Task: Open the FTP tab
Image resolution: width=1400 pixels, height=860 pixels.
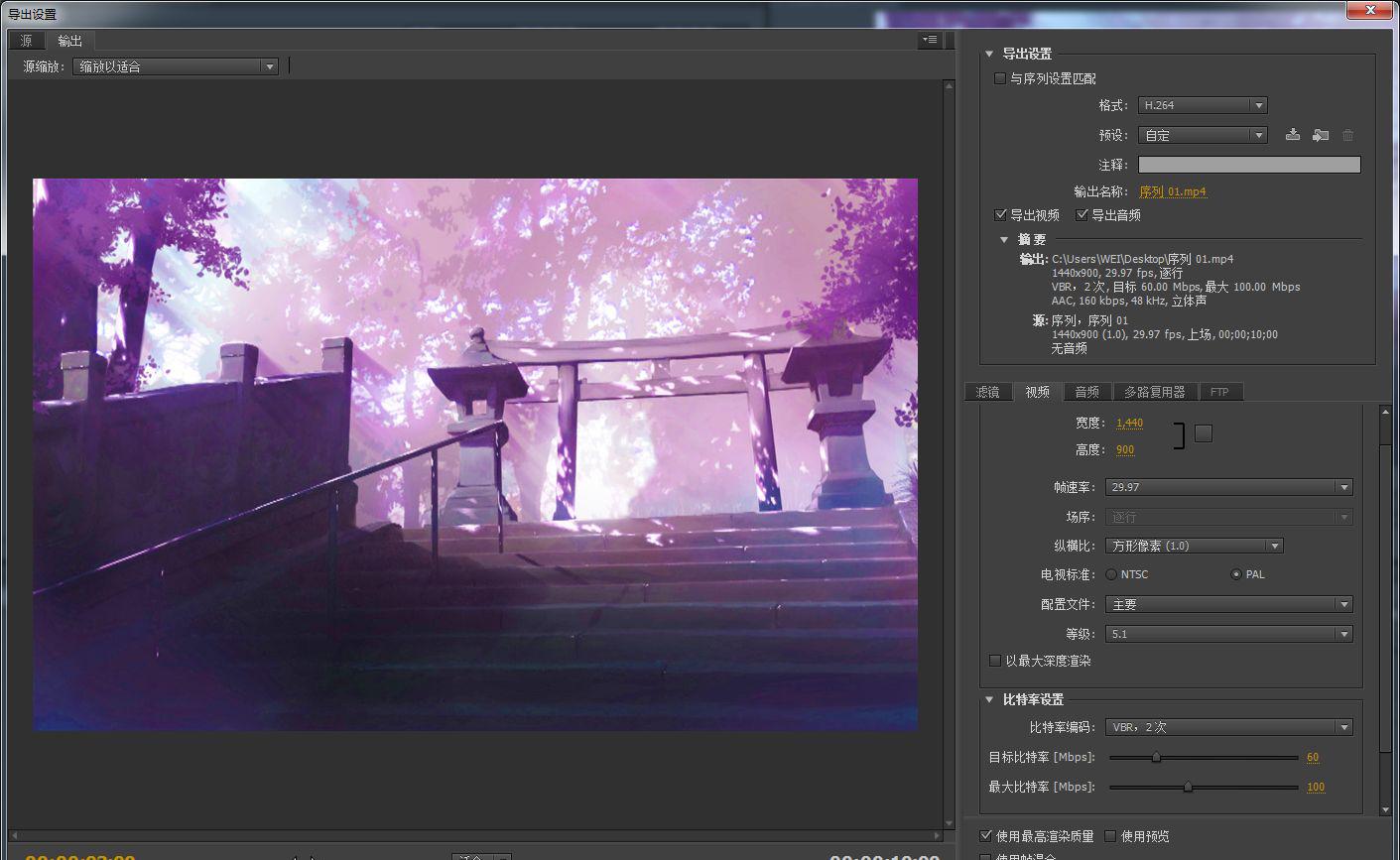Action: (x=1219, y=392)
